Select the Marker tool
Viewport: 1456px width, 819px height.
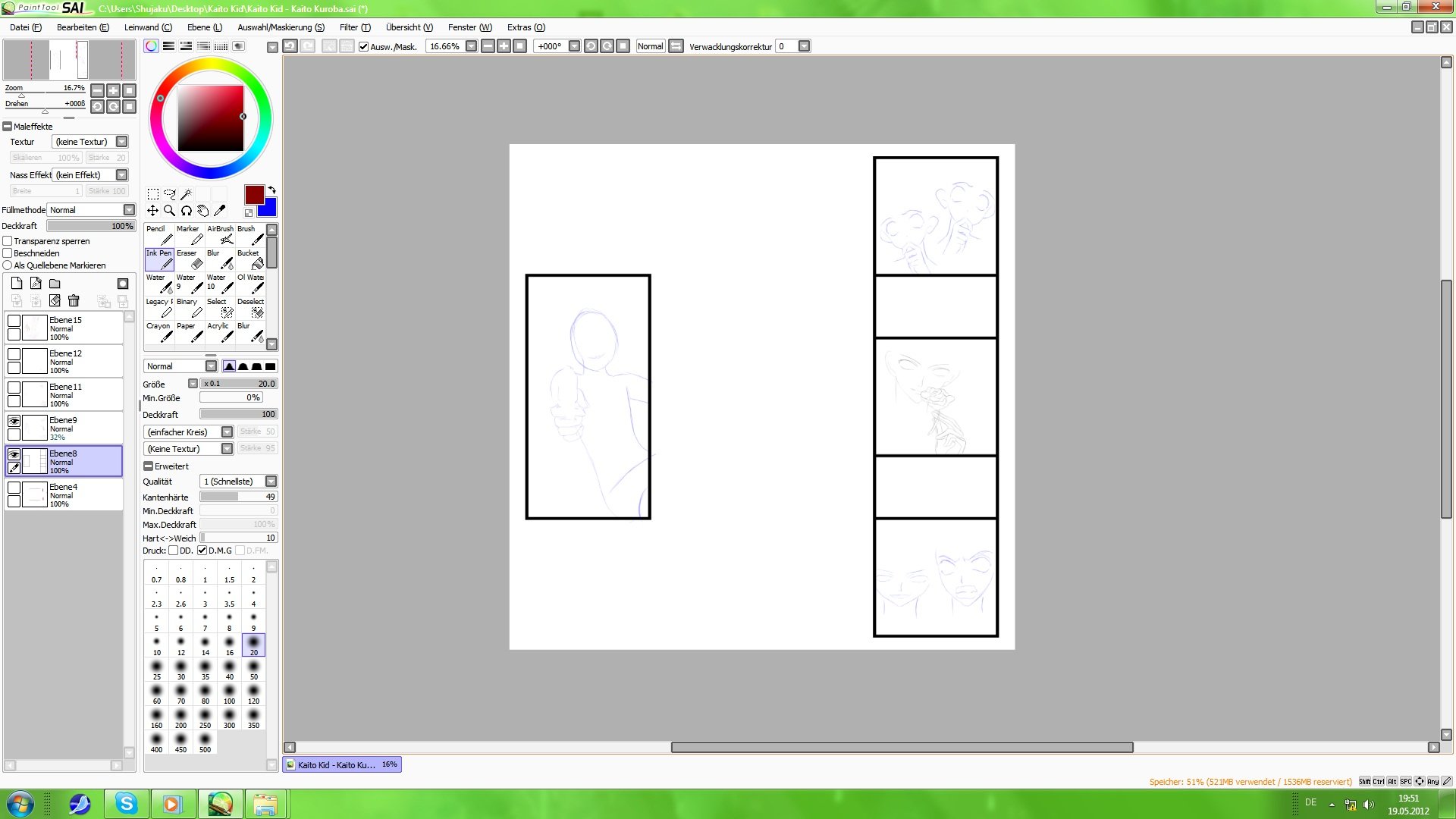click(x=190, y=235)
